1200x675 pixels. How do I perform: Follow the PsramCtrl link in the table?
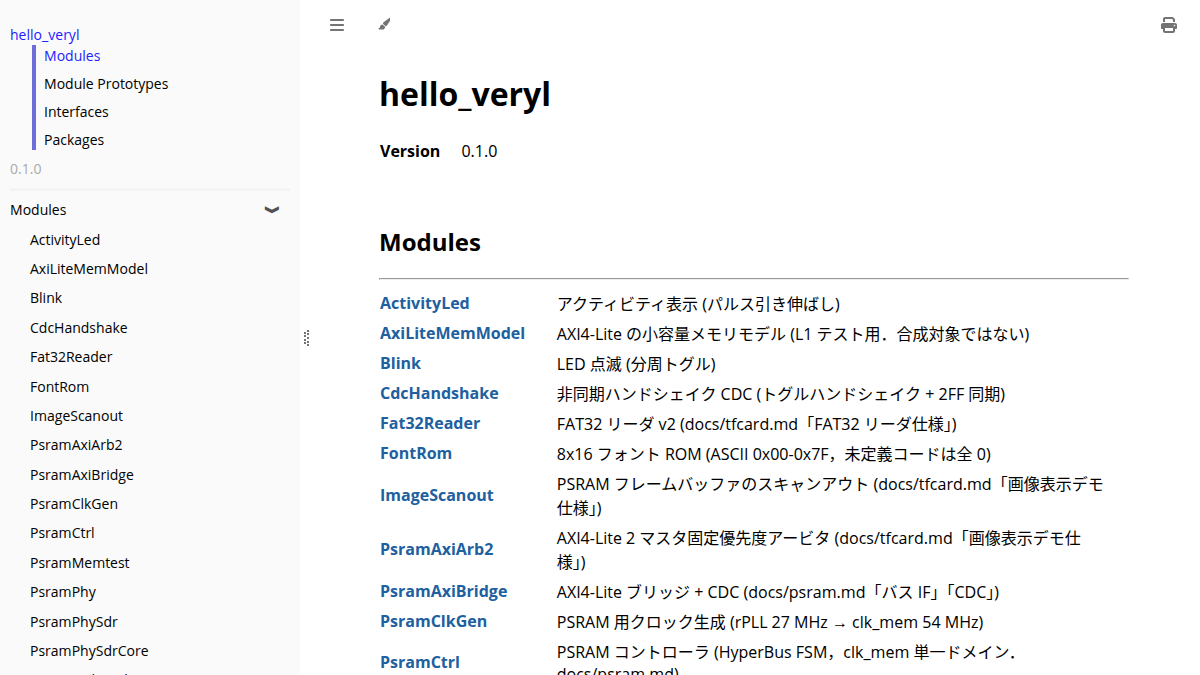click(420, 662)
